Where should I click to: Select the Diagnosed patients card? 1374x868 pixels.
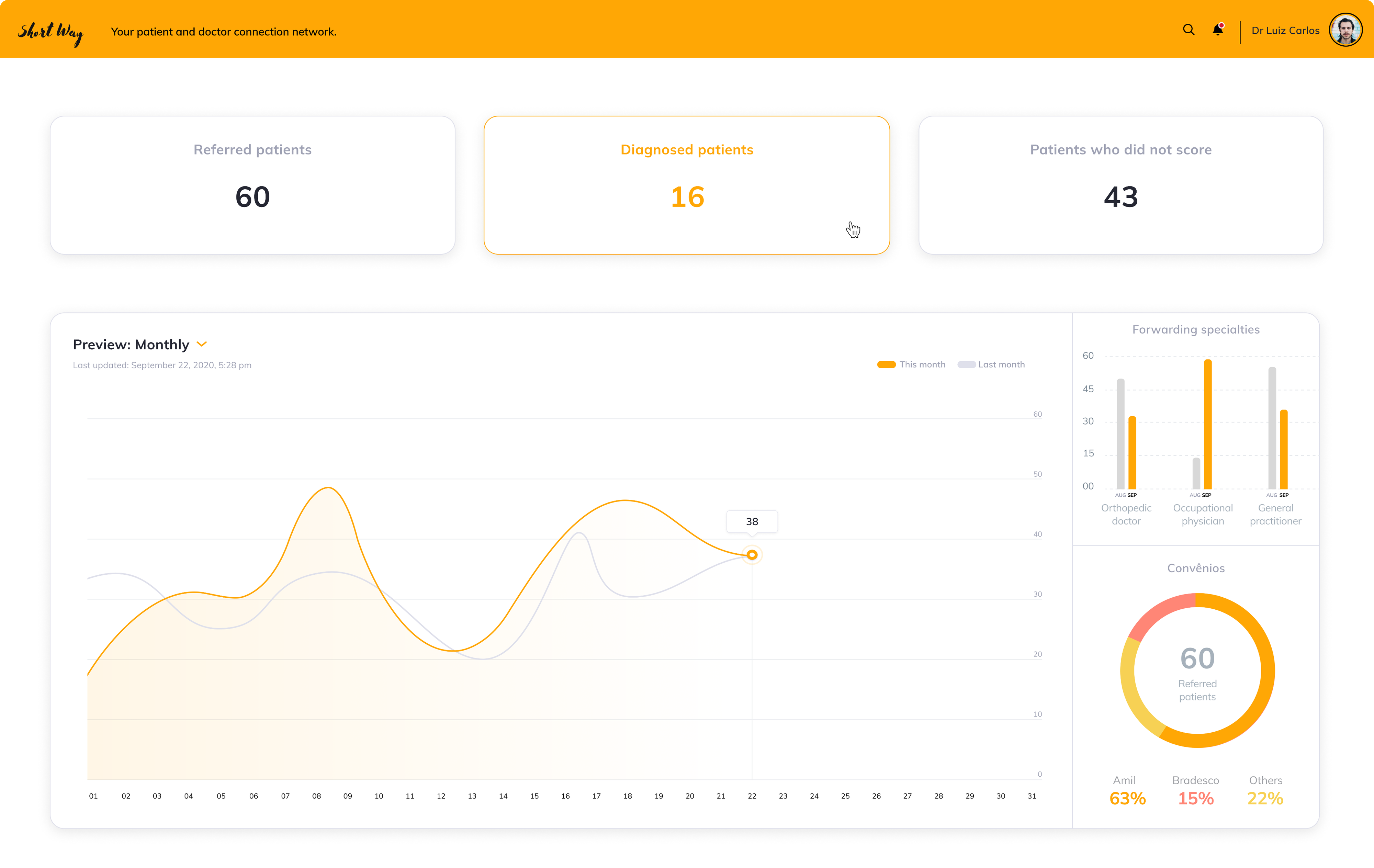[x=686, y=185]
